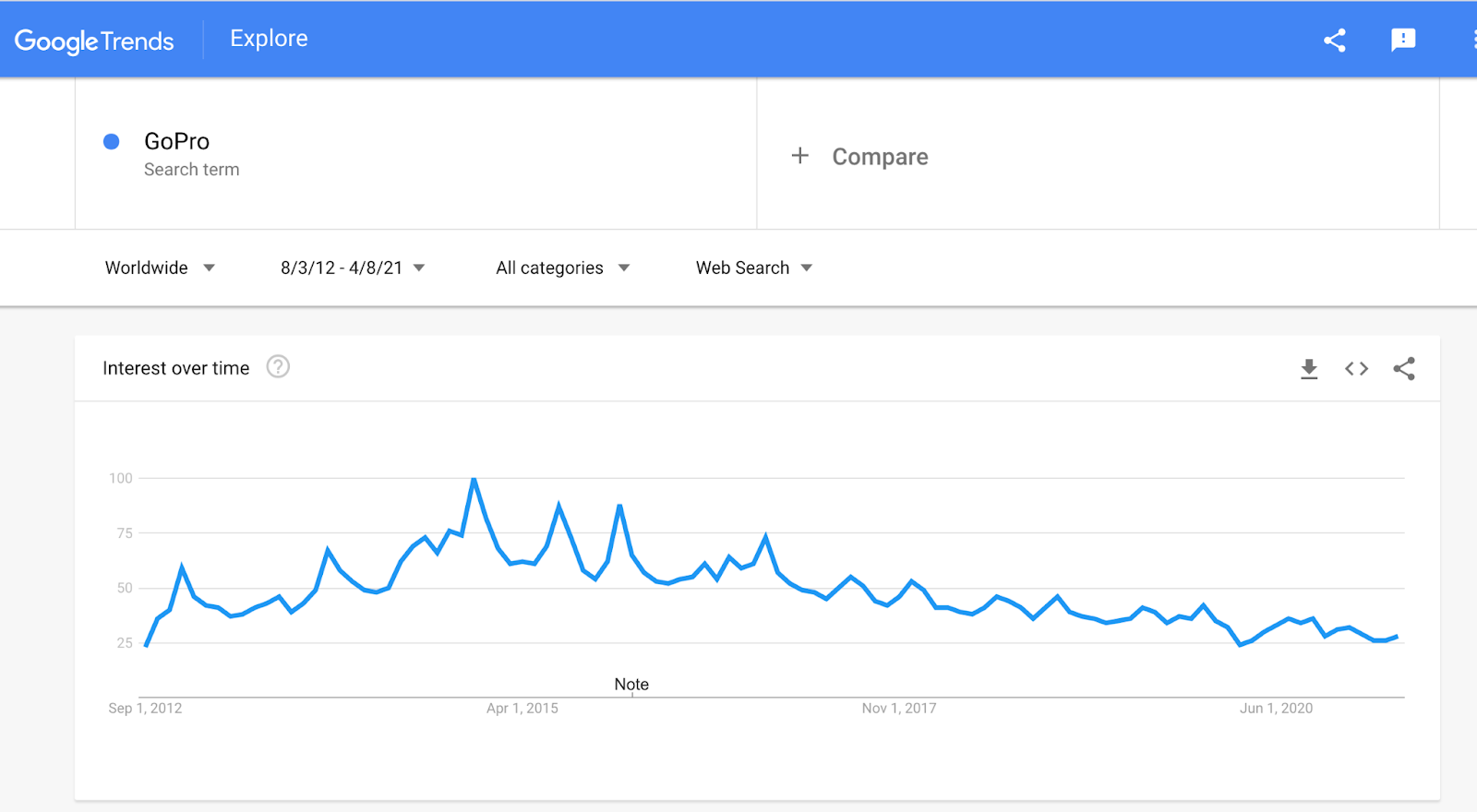
Task: Click the Explore header label
Action: tap(269, 39)
